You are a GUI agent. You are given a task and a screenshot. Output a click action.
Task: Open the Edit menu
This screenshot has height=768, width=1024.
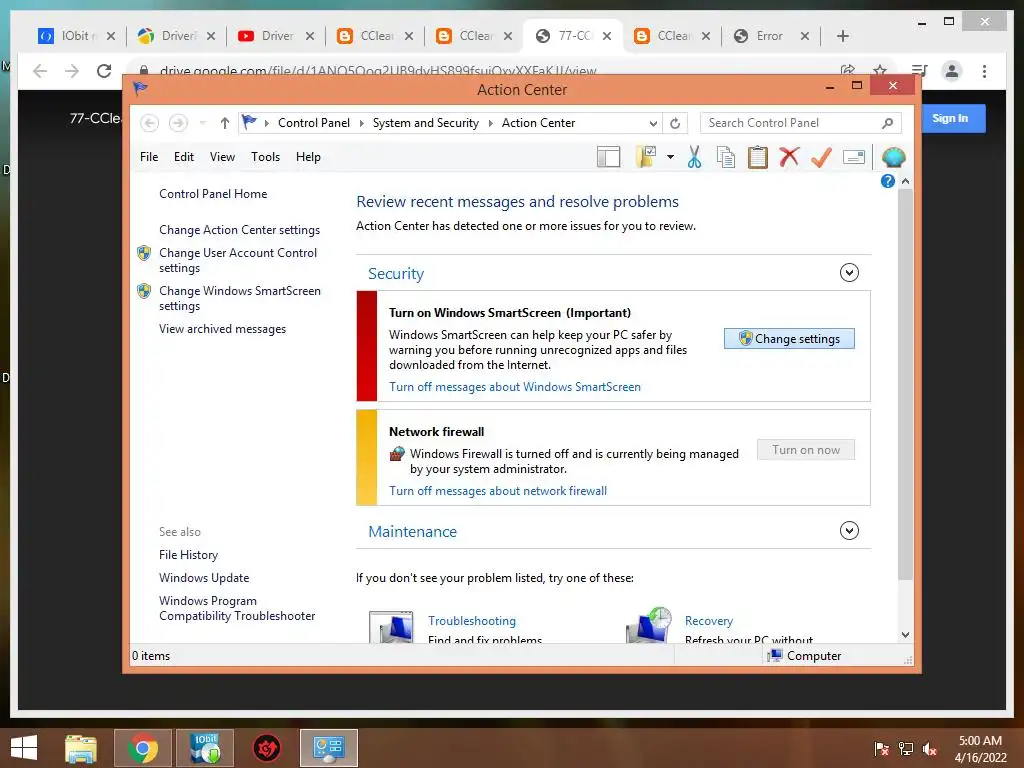tap(184, 157)
